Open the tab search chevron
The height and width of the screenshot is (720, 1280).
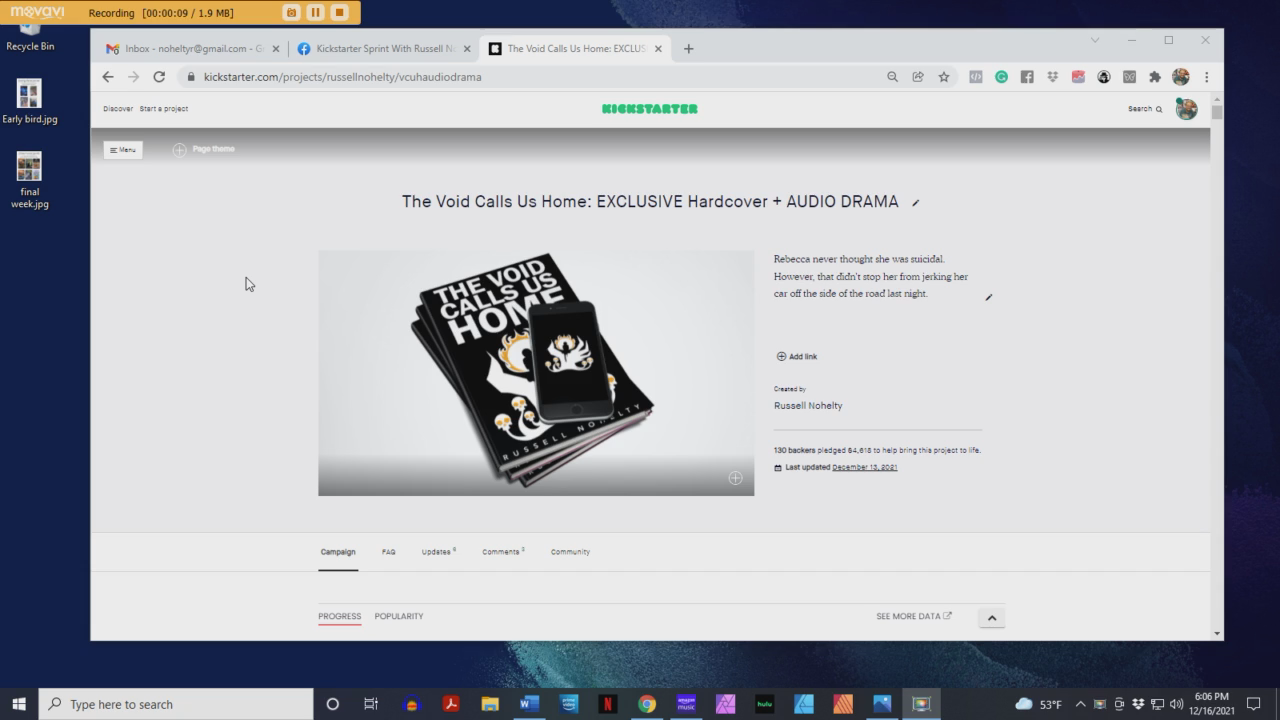point(1095,40)
